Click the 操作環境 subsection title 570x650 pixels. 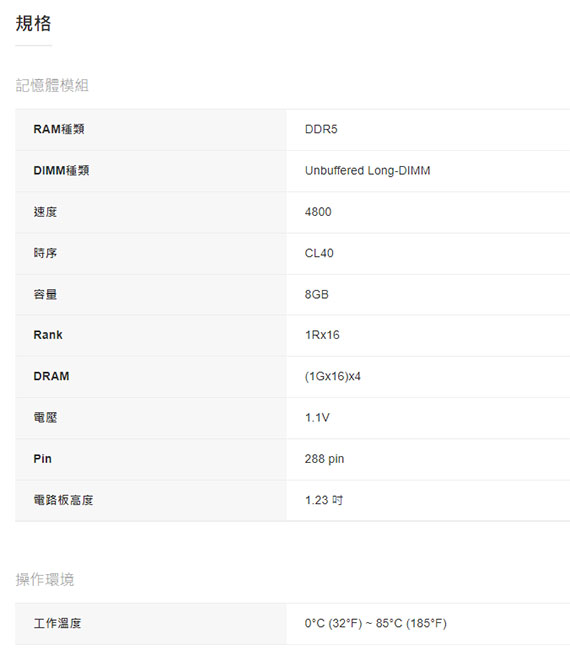[x=45, y=579]
